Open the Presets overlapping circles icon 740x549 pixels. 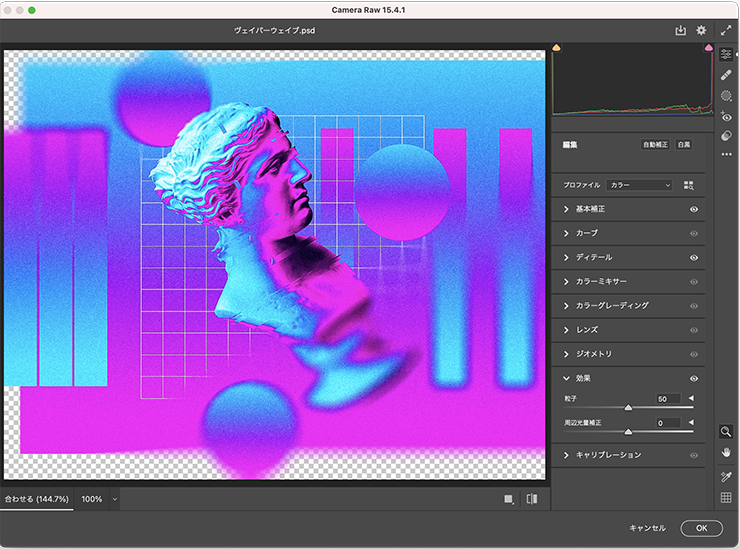point(726,136)
